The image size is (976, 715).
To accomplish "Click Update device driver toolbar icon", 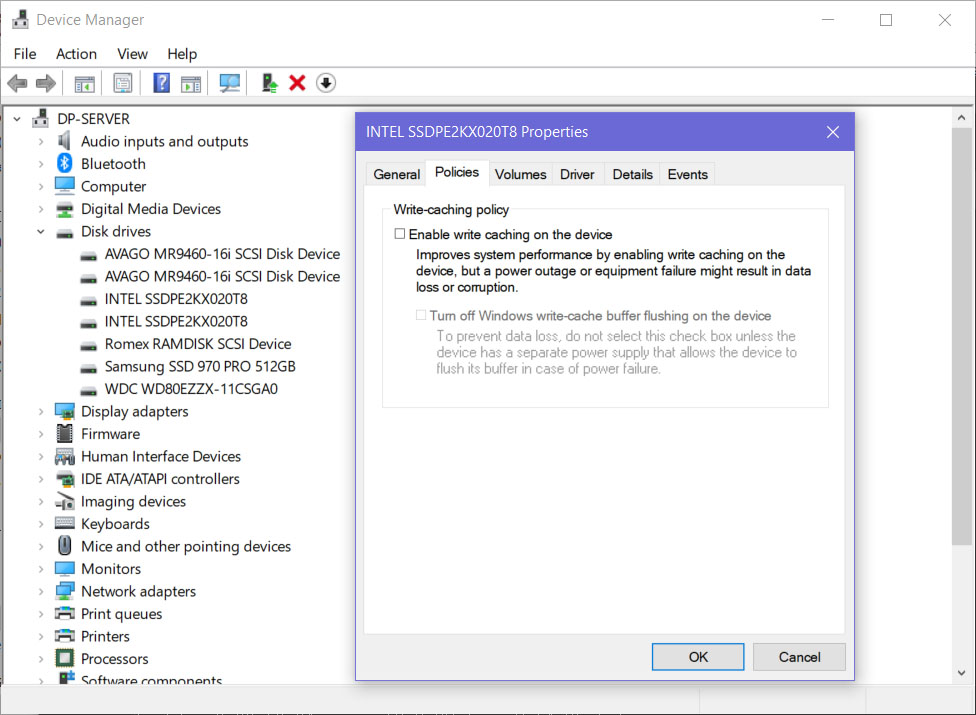I will pos(269,83).
